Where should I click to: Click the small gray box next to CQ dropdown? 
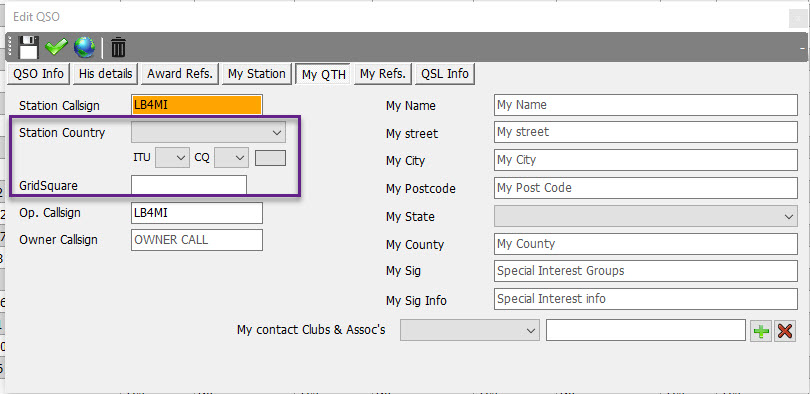click(270, 158)
